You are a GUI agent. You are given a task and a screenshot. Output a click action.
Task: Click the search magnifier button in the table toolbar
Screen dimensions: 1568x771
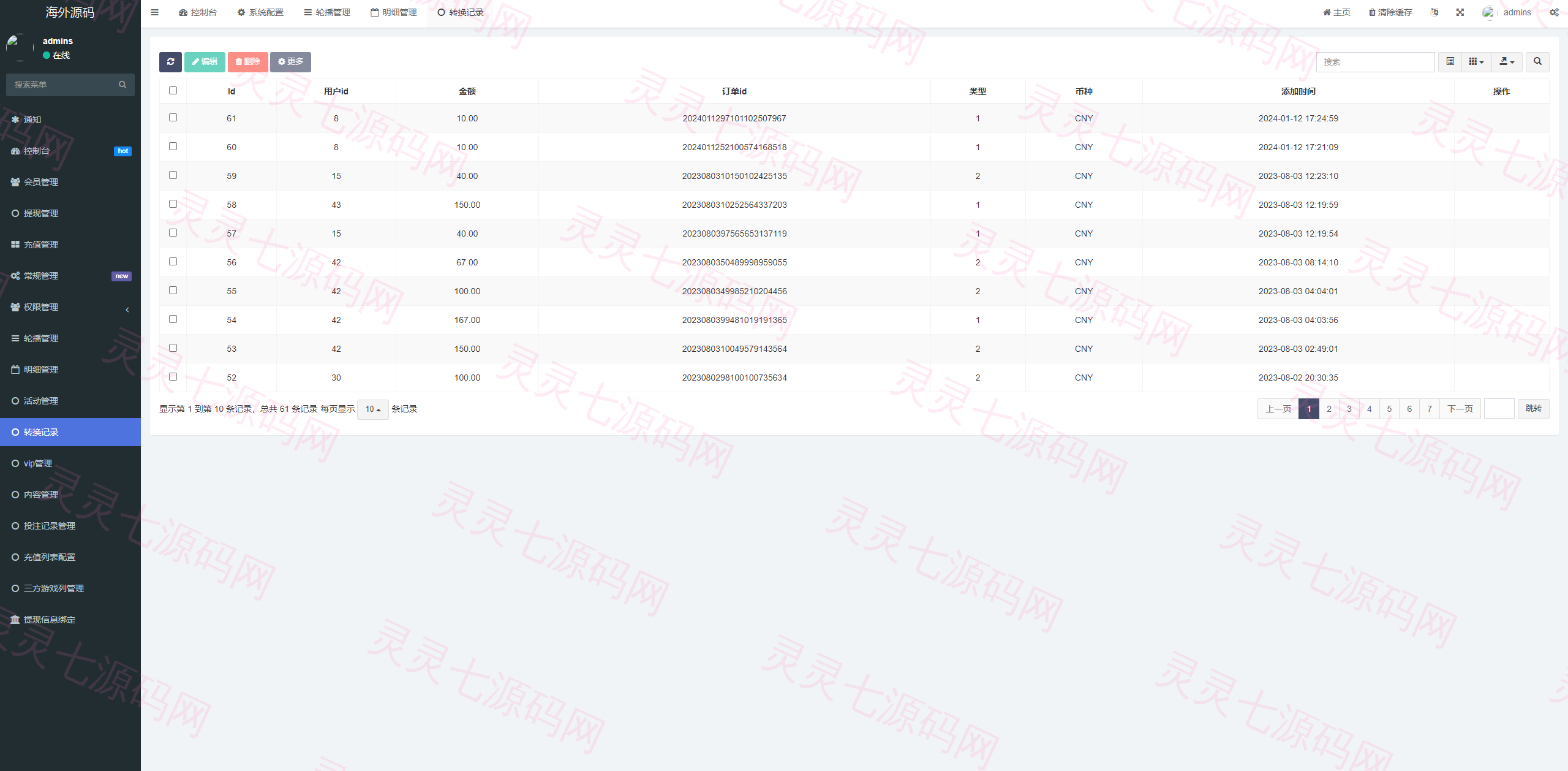coord(1537,62)
